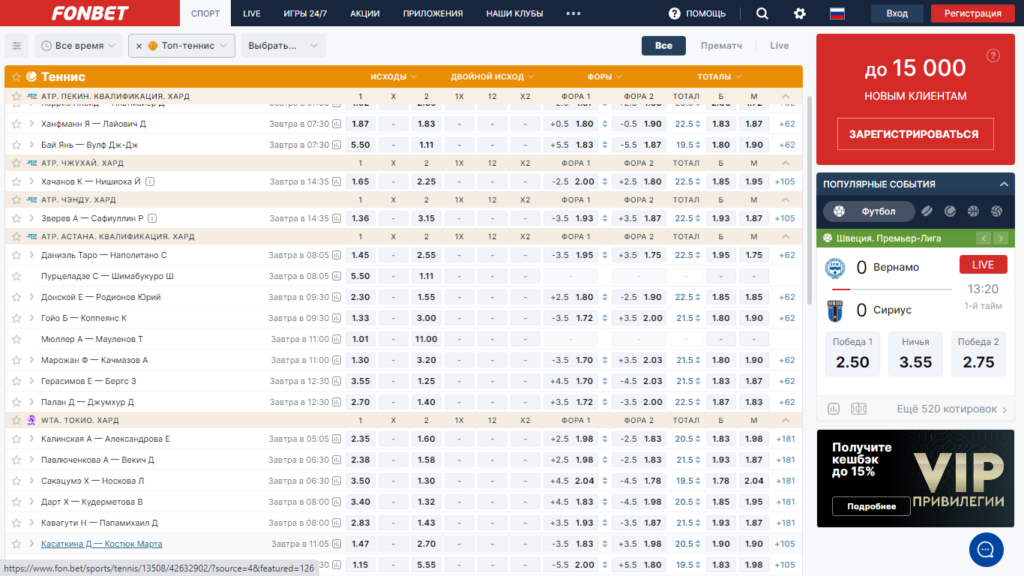Viewport: 1024px width, 576px height.
Task: Open stats icon for Герасимов Е — Бергс З
Action: click(x=336, y=381)
